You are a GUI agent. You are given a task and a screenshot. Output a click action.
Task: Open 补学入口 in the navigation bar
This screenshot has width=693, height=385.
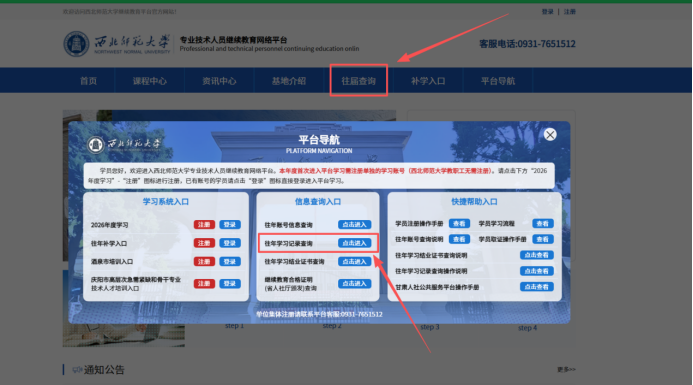[x=428, y=81]
